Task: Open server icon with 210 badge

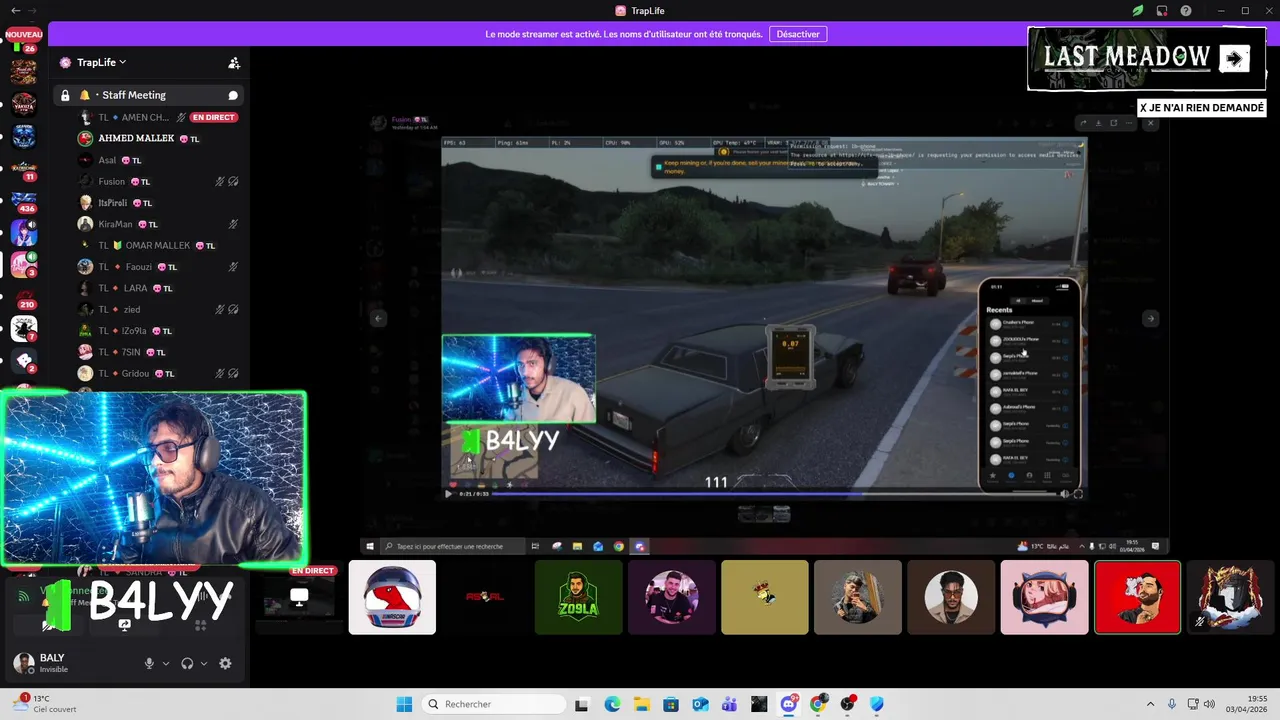Action: click(24, 297)
